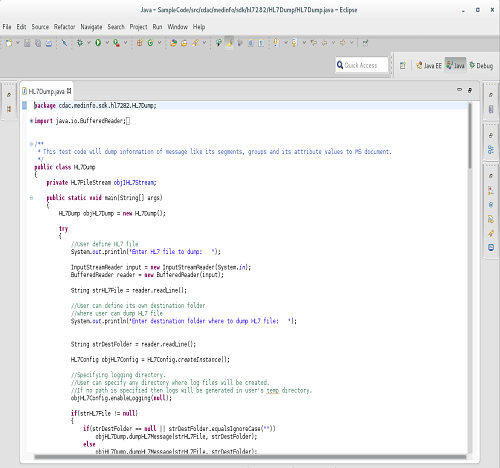
Task: Click the Save icon in toolbar
Action: point(27,43)
